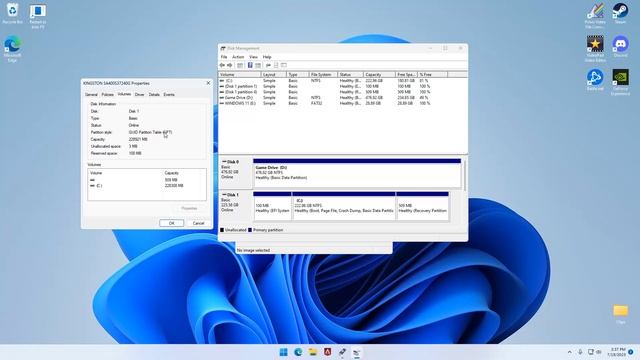
Task: Click the microphone icon in system tray
Action: pyautogui.click(x=580, y=352)
